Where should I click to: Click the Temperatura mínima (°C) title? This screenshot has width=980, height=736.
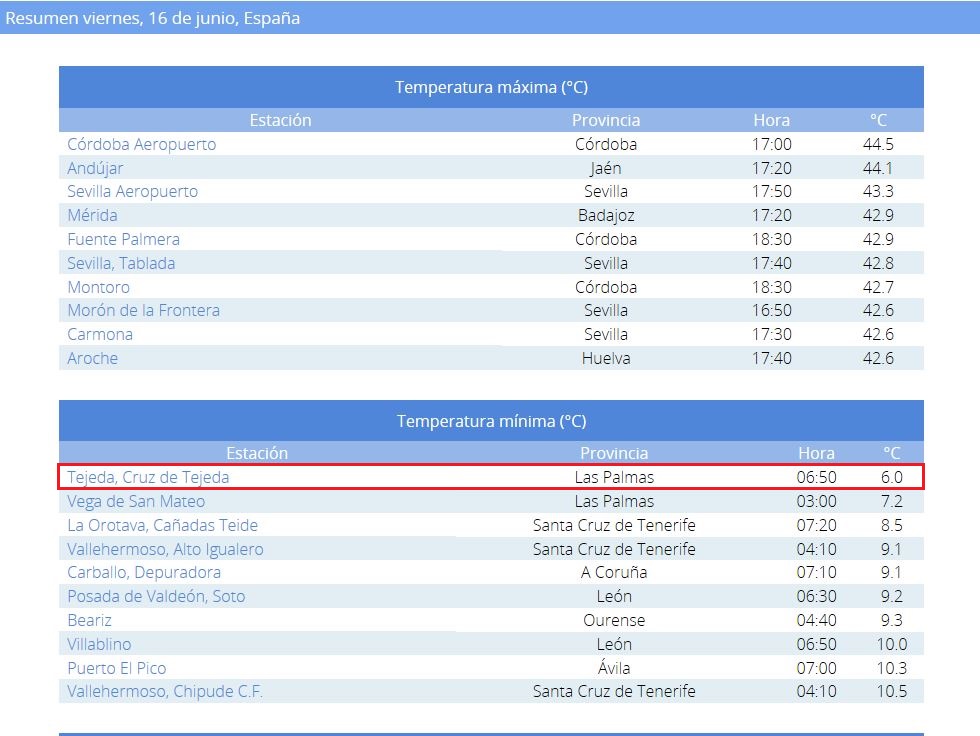pyautogui.click(x=491, y=421)
